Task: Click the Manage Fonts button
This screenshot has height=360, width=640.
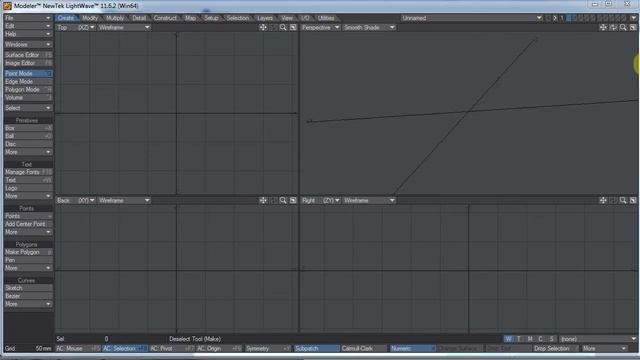Action: point(28,172)
